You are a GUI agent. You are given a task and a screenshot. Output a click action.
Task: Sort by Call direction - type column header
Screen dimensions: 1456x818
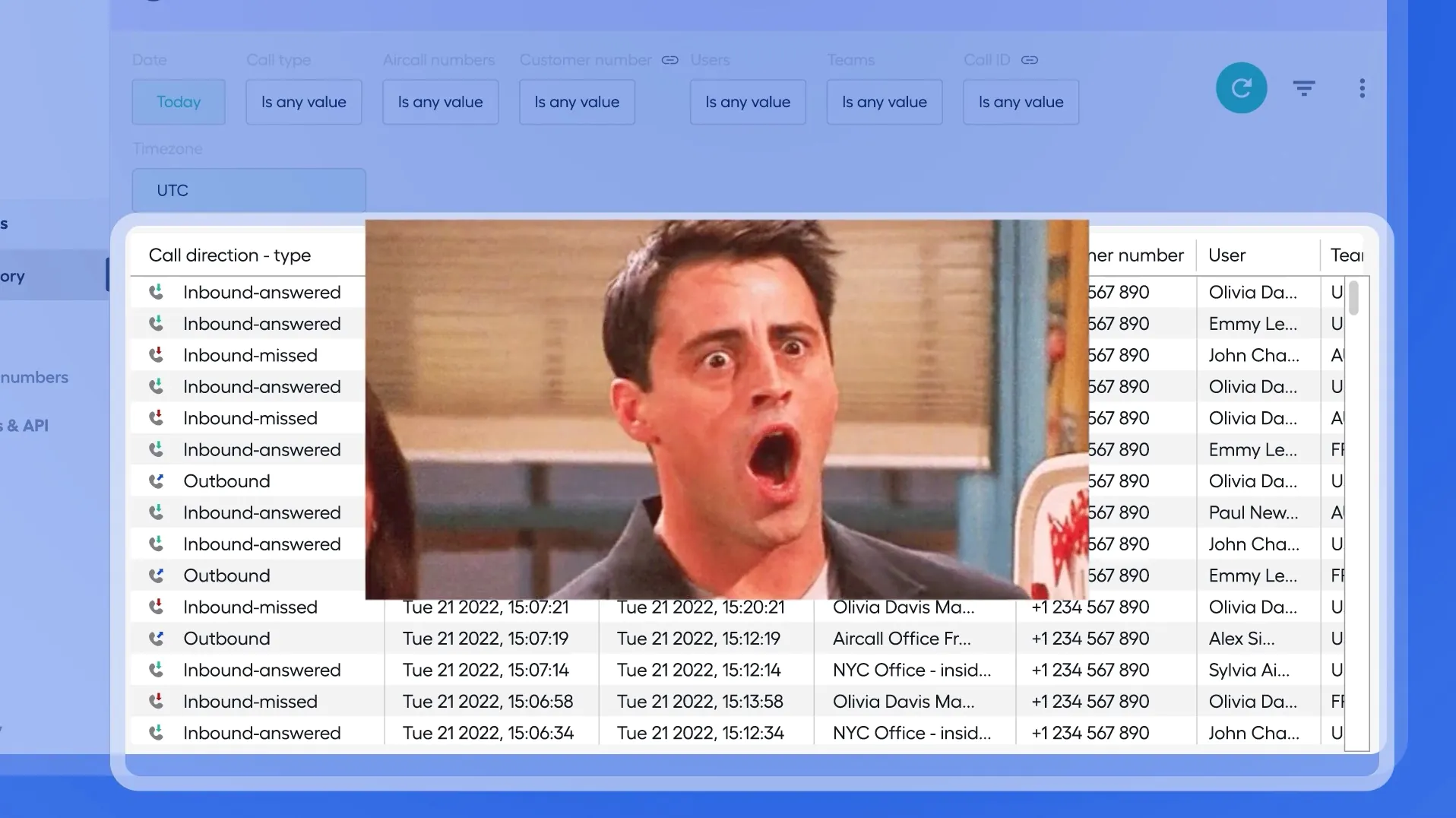tap(229, 255)
